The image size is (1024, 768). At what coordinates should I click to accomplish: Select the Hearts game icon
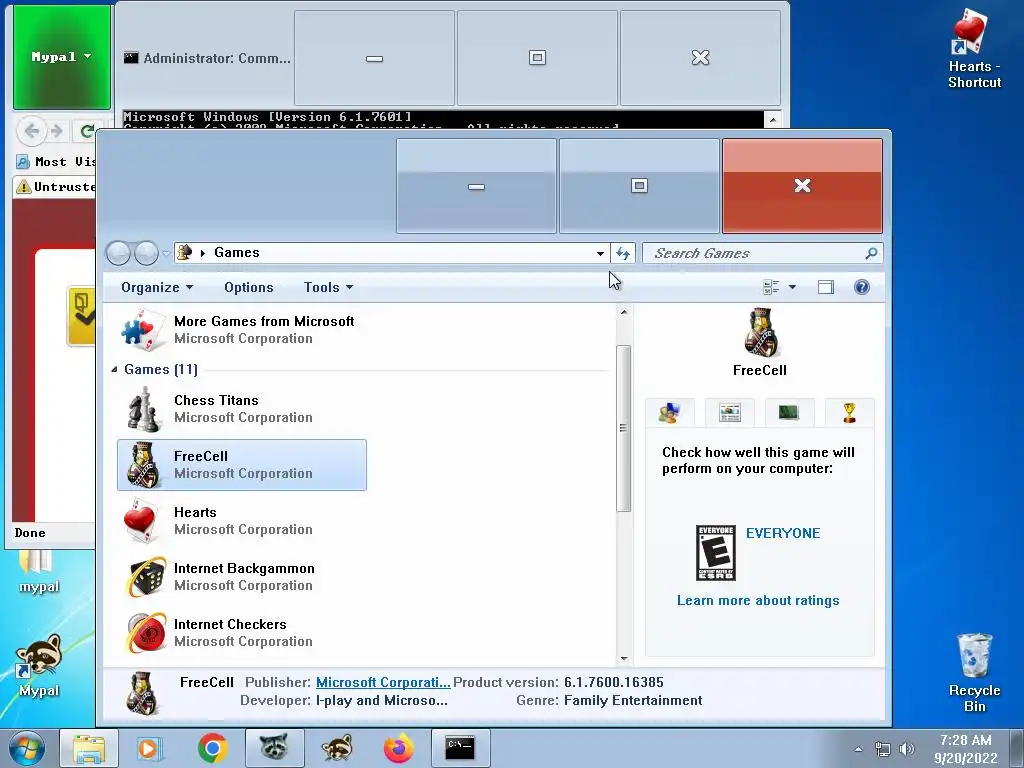point(142,521)
